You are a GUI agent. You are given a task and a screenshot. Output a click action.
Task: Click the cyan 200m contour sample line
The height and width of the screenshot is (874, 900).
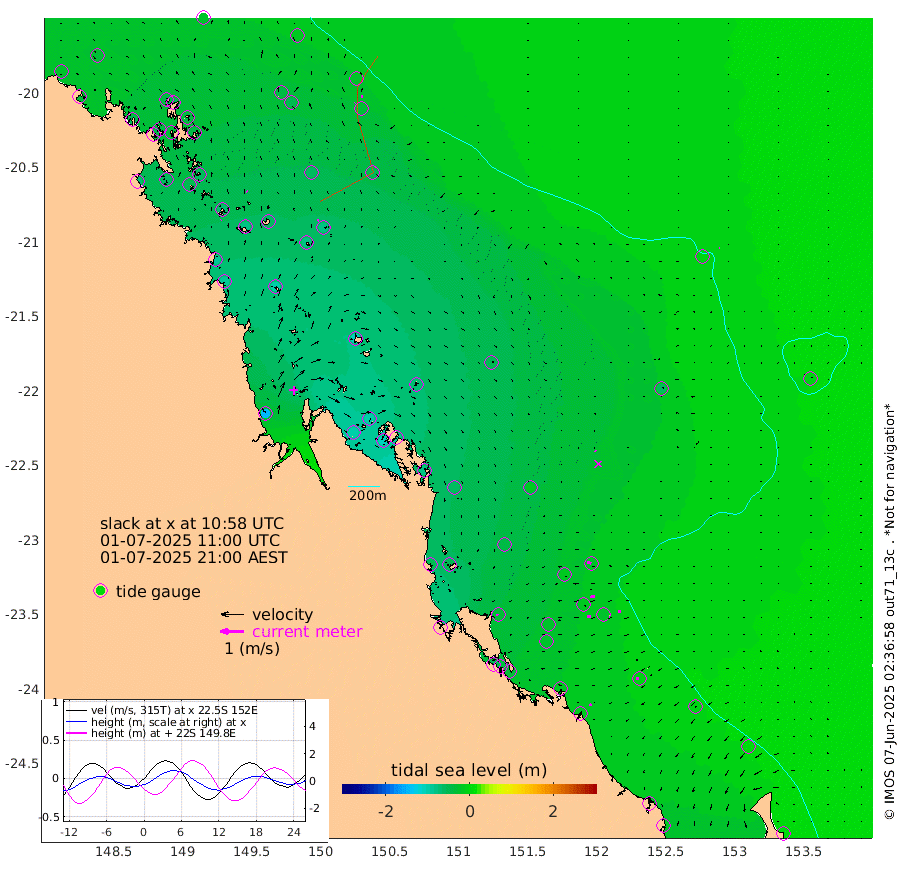(364, 487)
